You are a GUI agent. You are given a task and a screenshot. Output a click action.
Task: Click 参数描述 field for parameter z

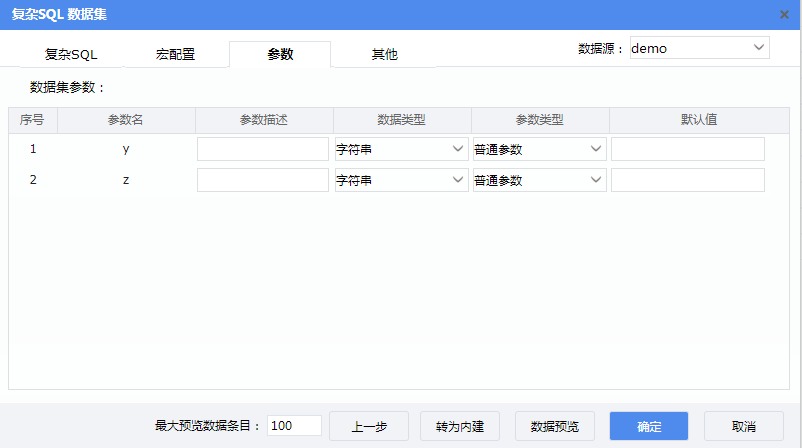pos(263,181)
